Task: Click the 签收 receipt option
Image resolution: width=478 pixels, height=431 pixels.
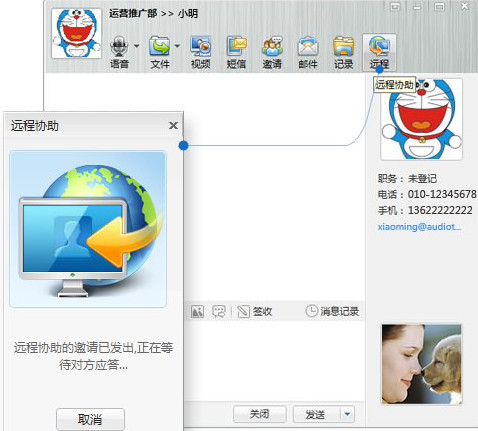Action: [x=255, y=312]
